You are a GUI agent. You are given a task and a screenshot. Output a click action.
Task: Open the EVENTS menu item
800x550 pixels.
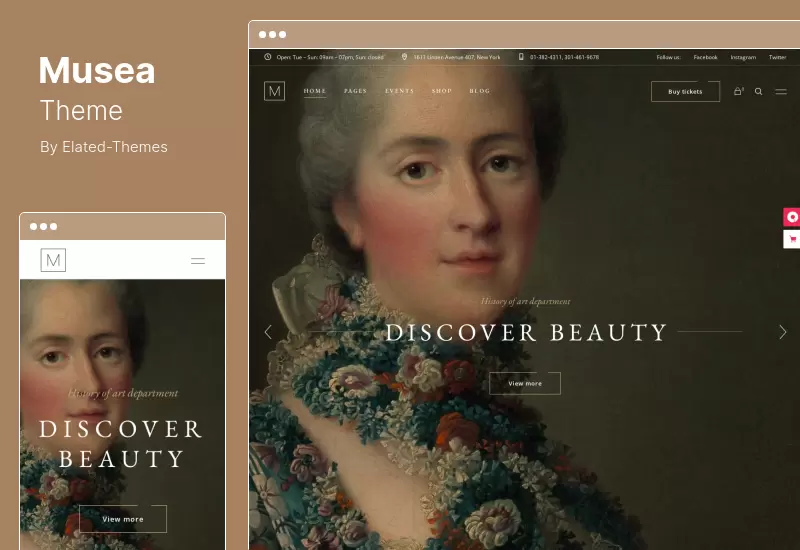click(x=399, y=91)
